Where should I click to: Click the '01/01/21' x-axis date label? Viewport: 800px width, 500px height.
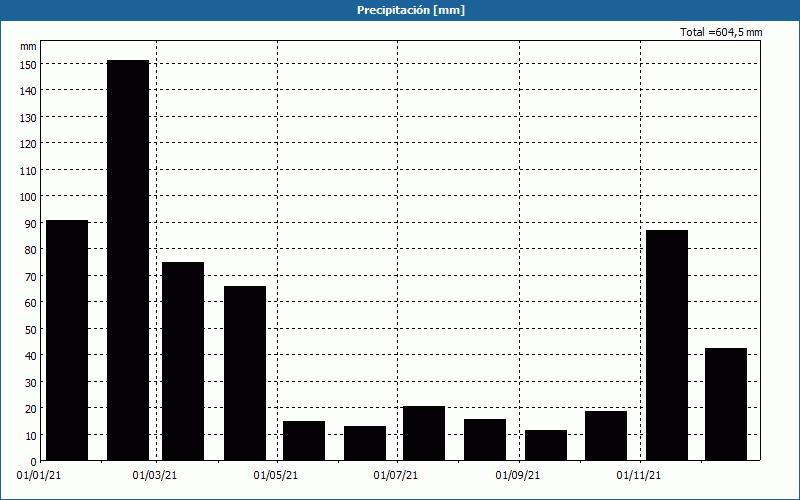coord(39,476)
